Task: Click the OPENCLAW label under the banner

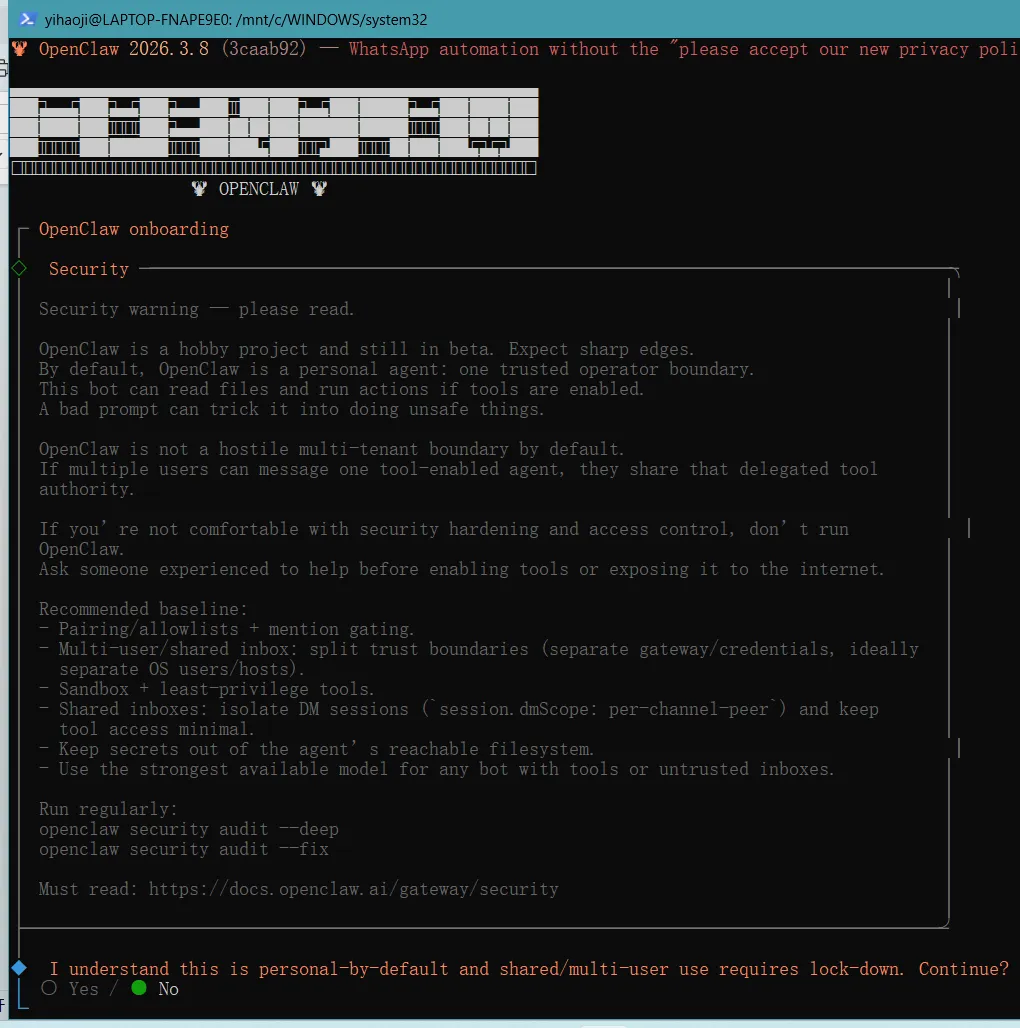Action: tap(259, 189)
